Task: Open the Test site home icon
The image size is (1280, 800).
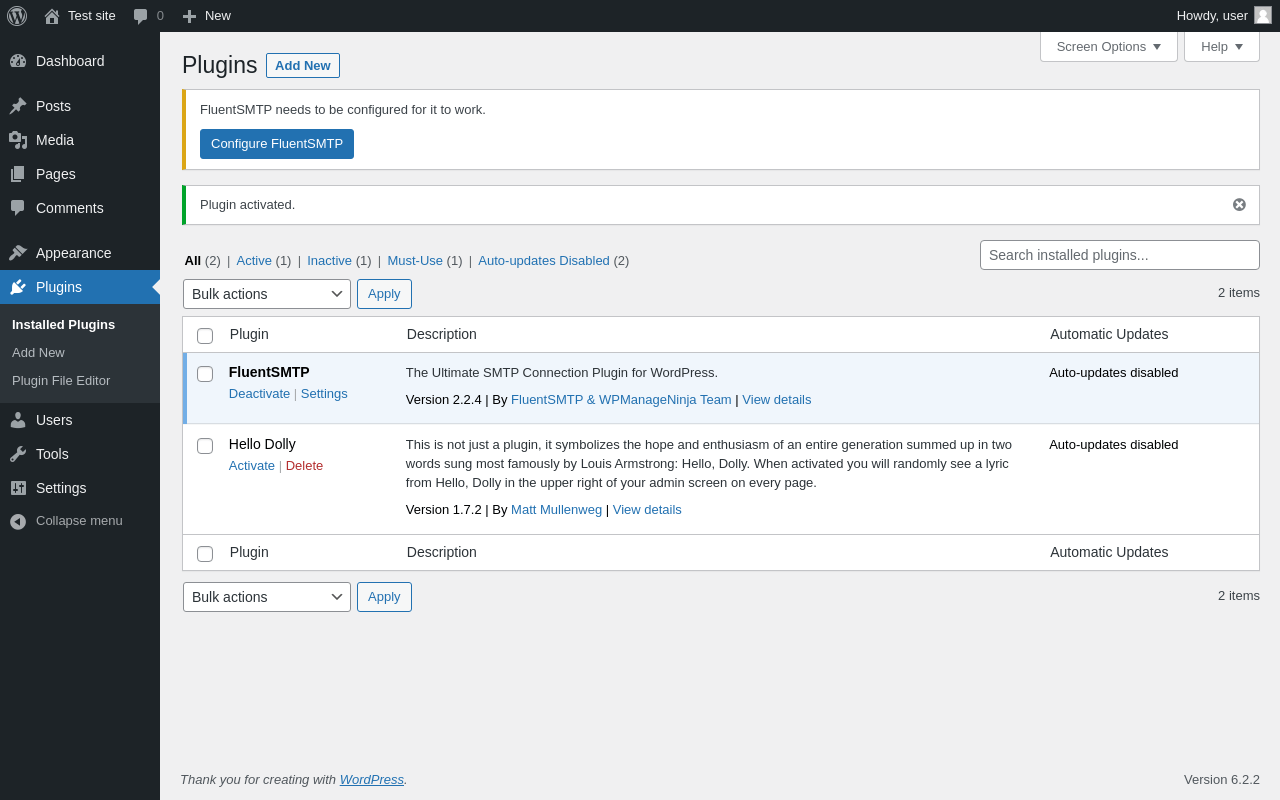Action: [52, 16]
